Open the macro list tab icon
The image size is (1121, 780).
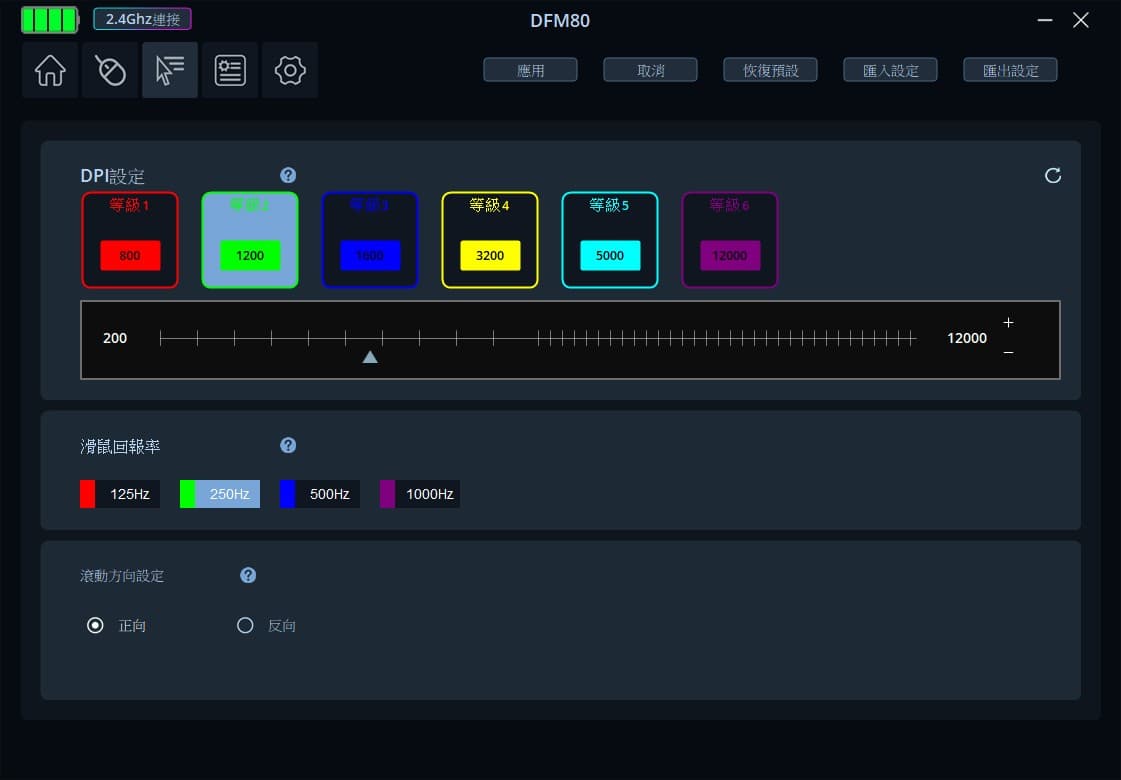(230, 70)
